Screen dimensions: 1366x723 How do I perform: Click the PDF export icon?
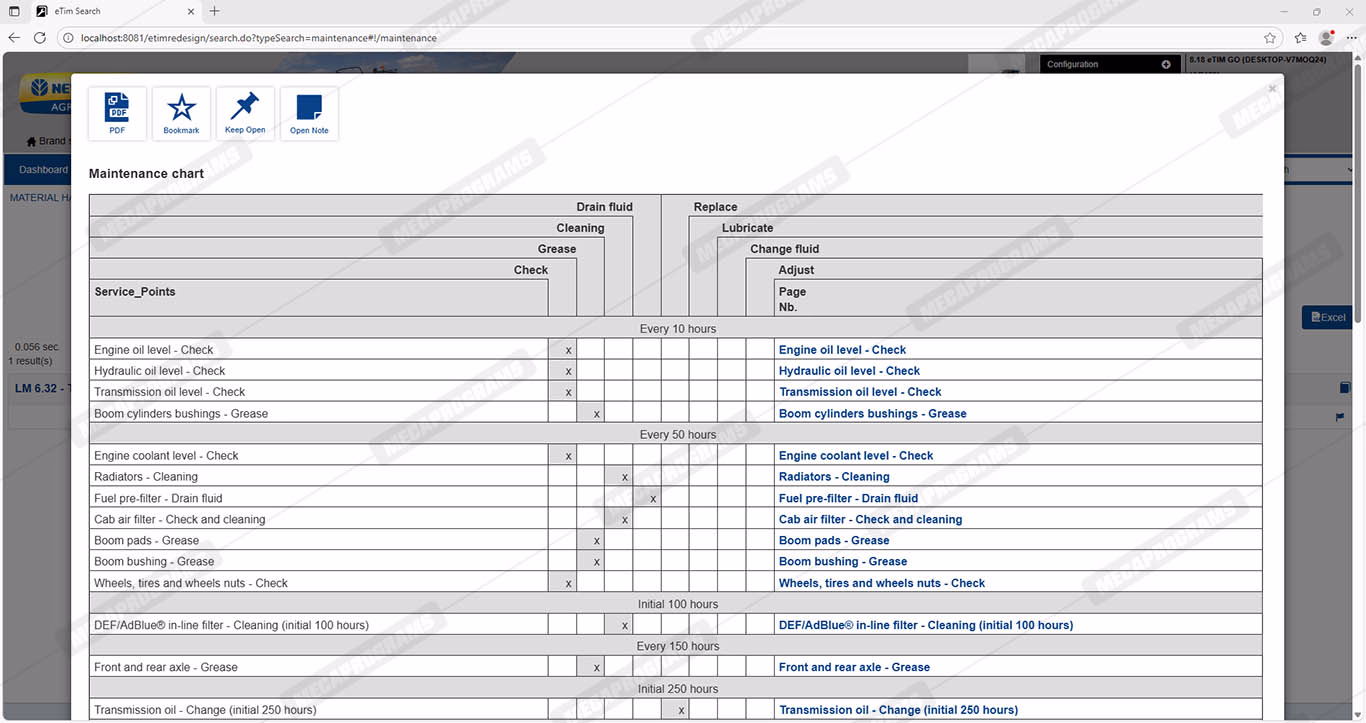tap(117, 113)
